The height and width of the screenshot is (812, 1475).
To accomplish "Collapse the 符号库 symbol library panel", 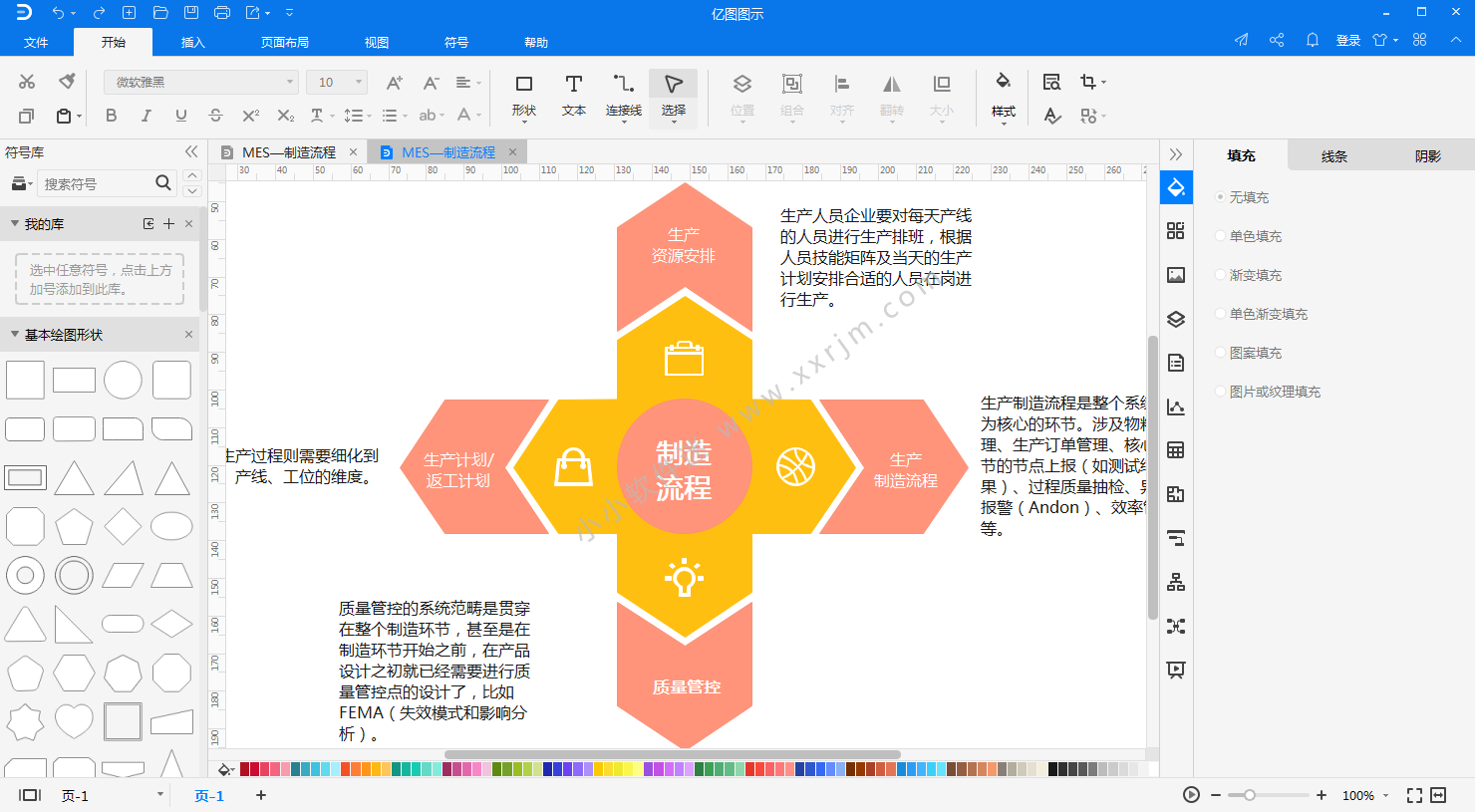I will click(191, 151).
